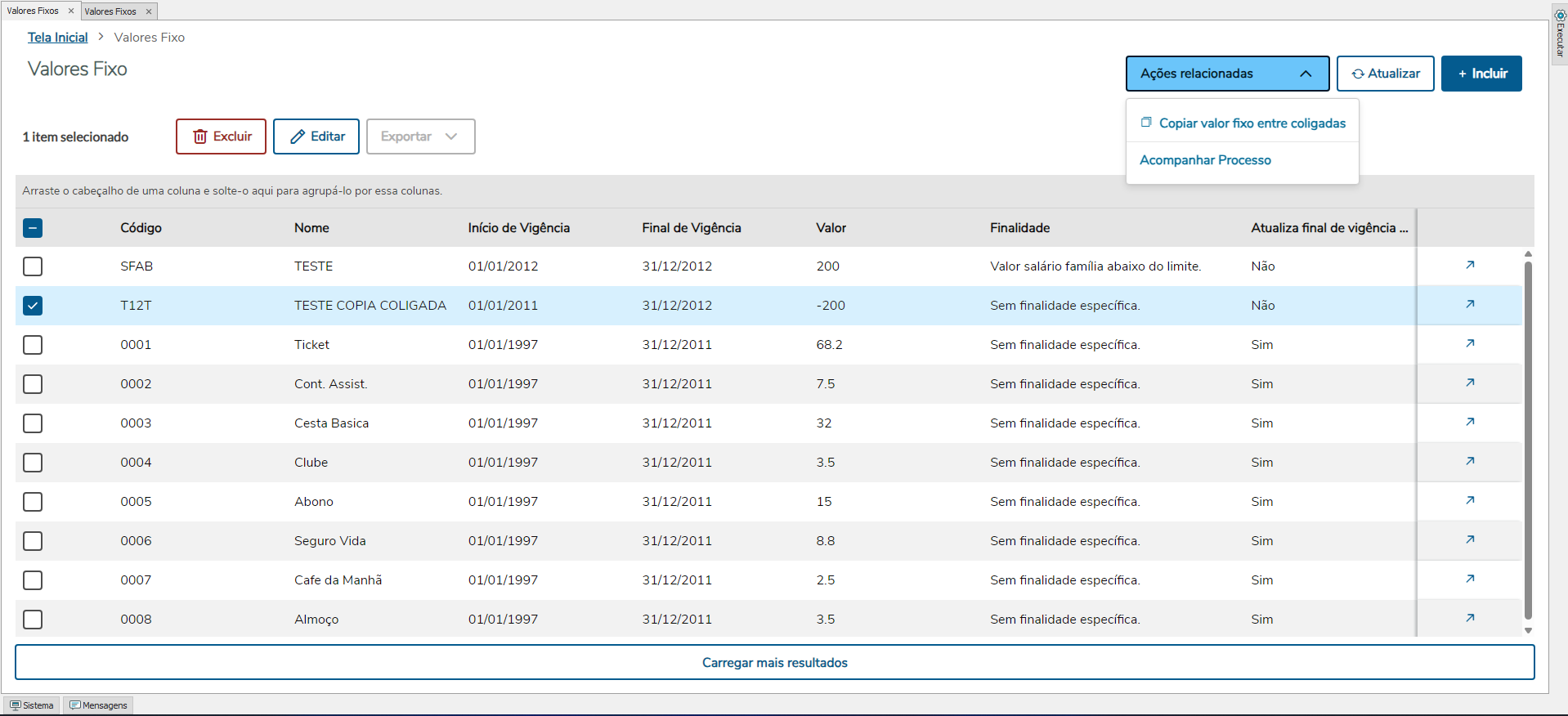
Task: Click the Atualizar refresh button
Action: (1385, 74)
